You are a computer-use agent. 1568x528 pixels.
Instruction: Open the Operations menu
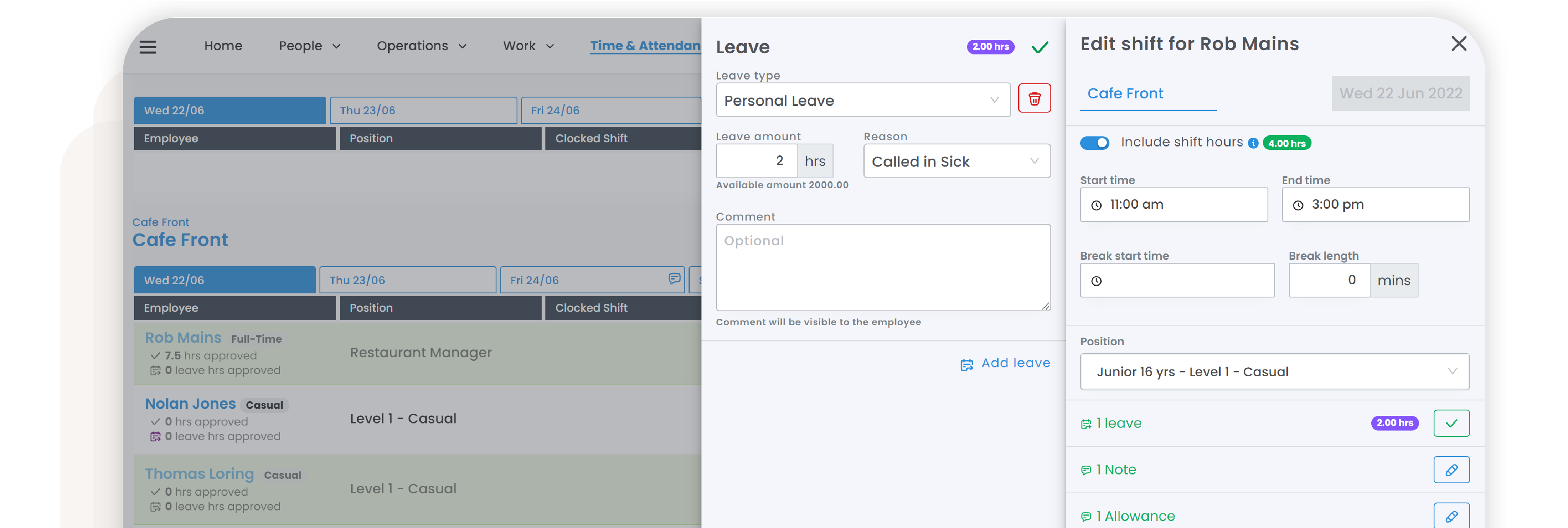pos(421,46)
